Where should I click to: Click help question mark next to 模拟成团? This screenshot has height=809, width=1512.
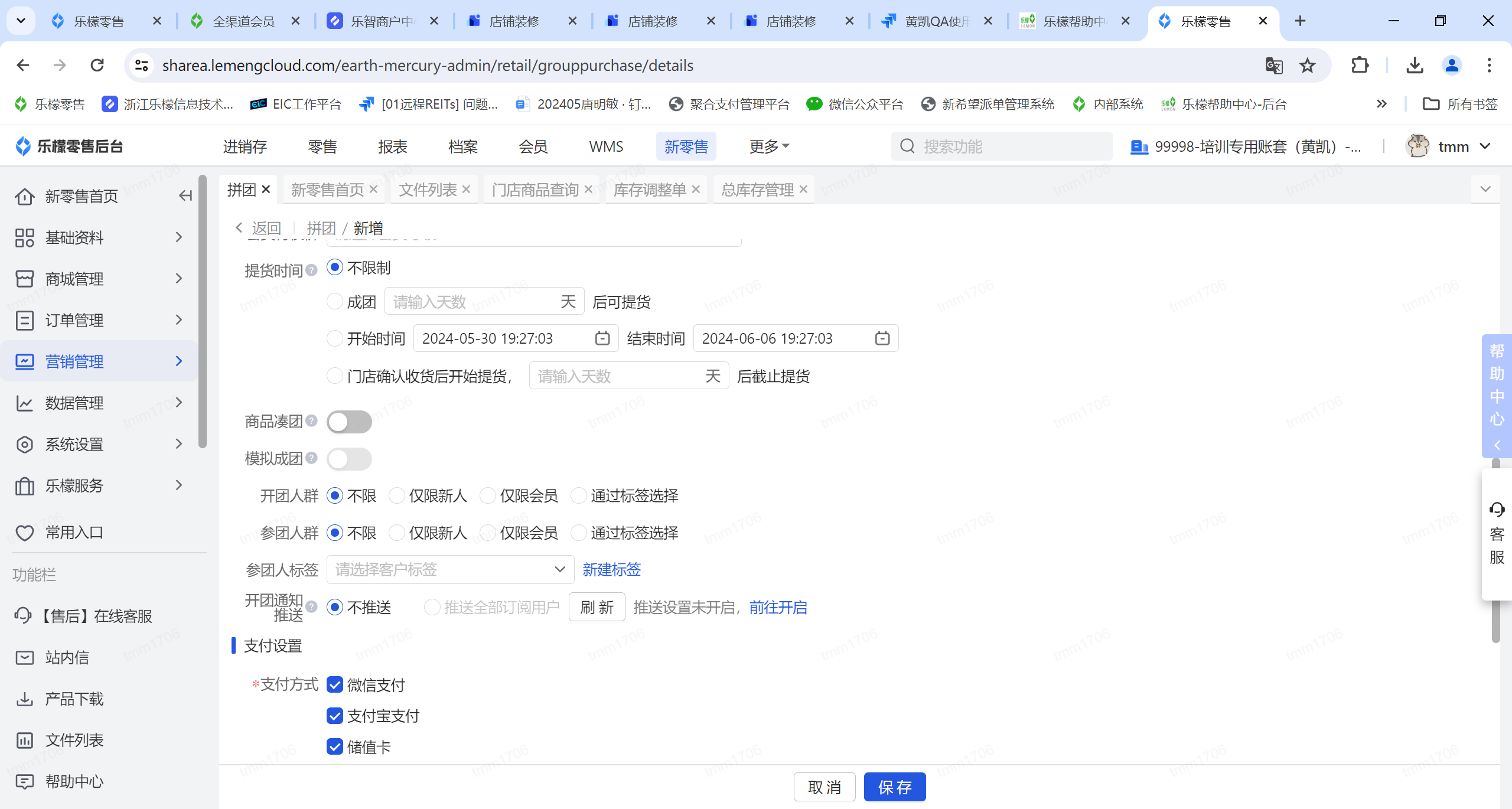pos(311,458)
